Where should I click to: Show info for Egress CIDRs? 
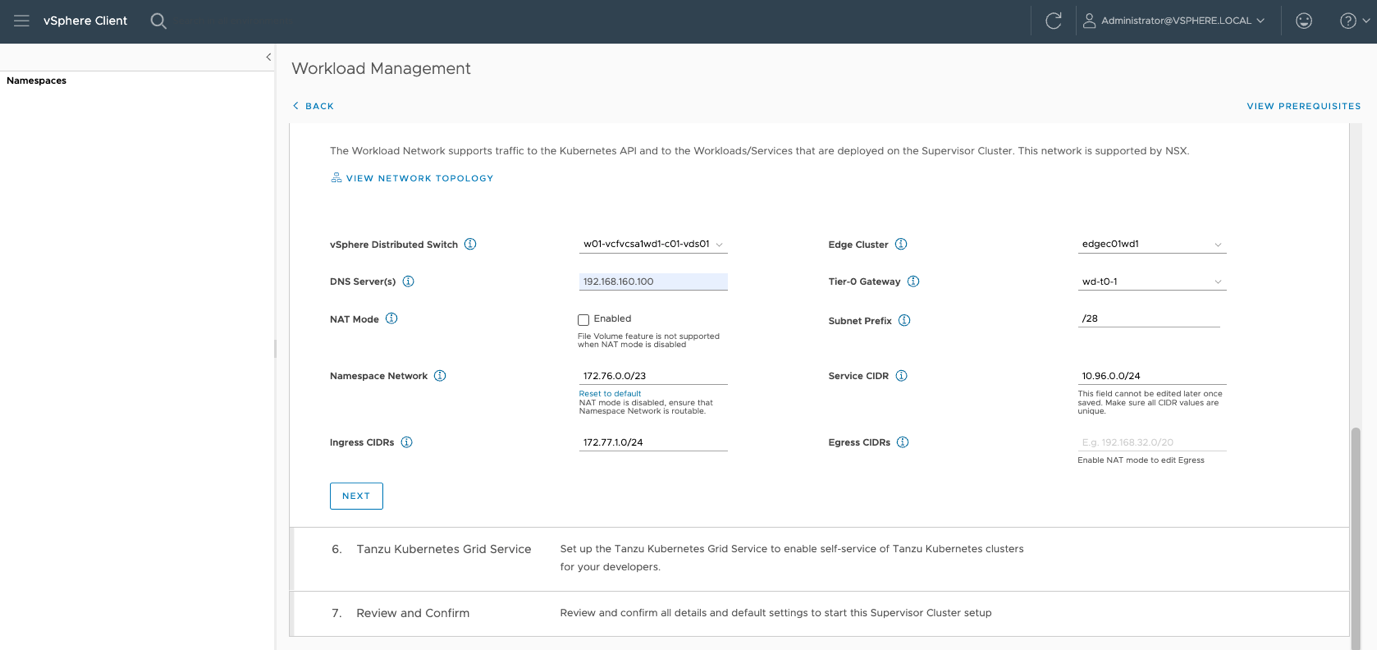point(902,442)
